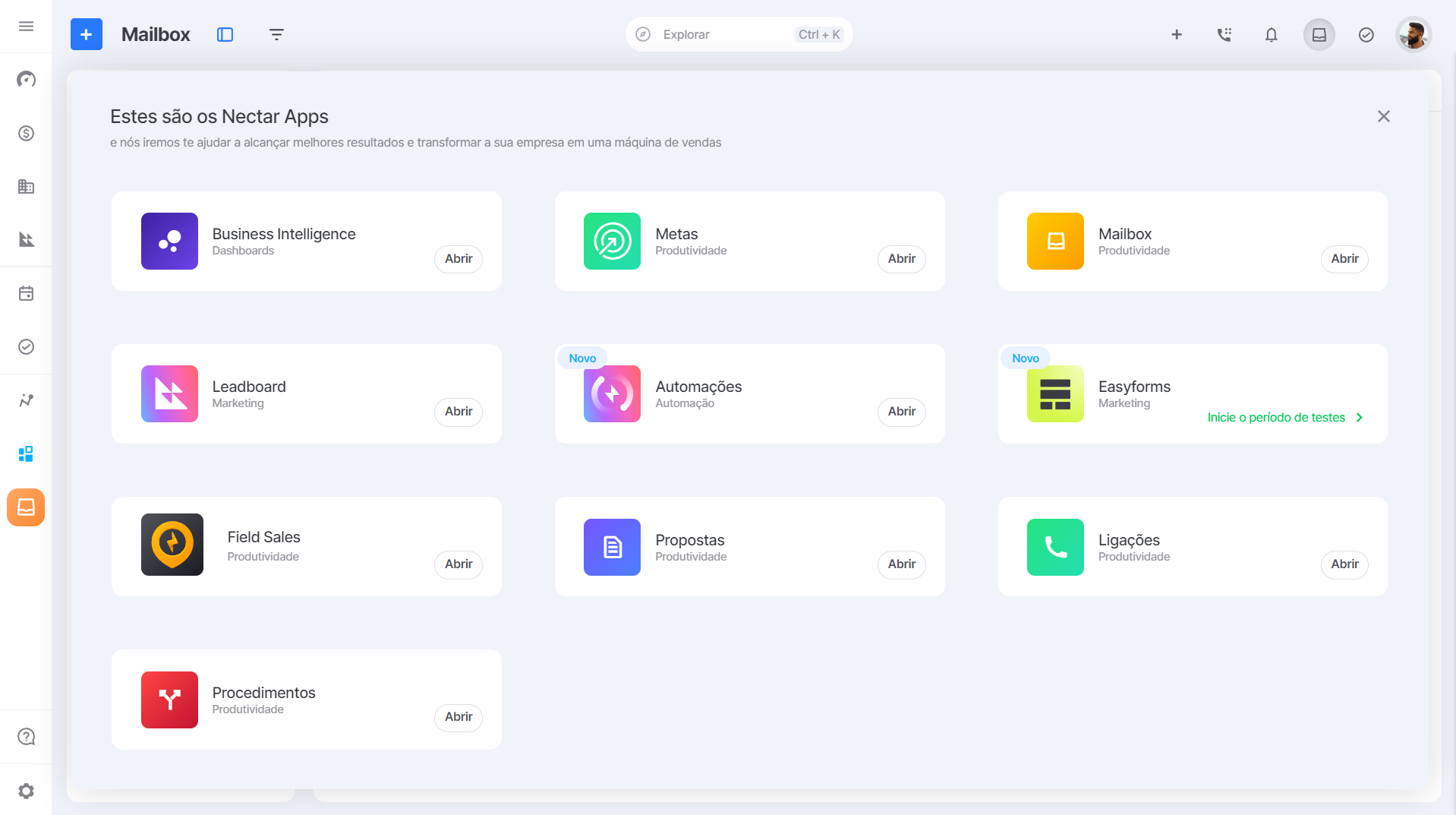Open Field Sales with Abrir button
The width and height of the screenshot is (1456, 815).
(x=459, y=564)
